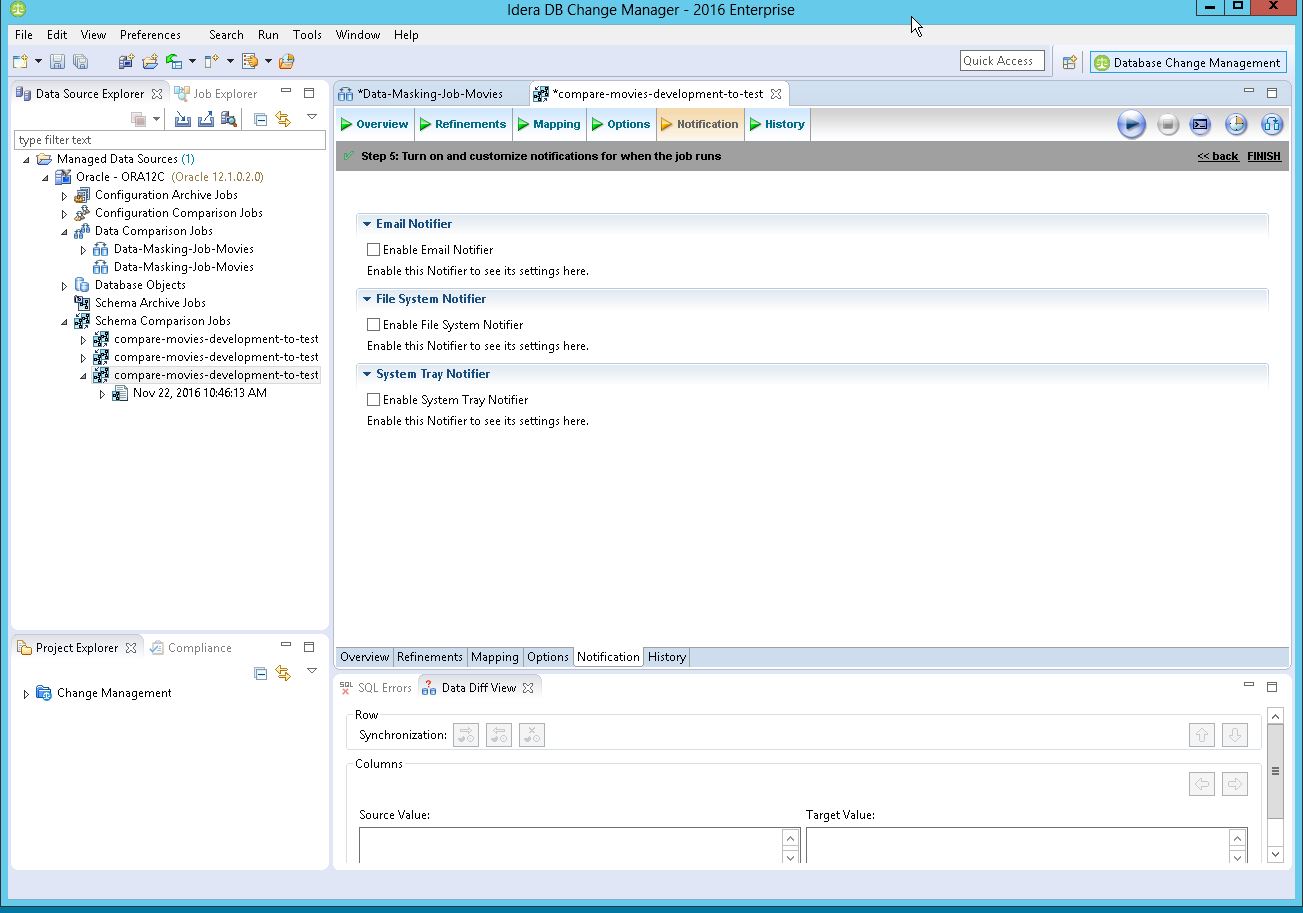1303x913 pixels.
Task: Select the bottom Options page tab
Action: pyautogui.click(x=548, y=657)
